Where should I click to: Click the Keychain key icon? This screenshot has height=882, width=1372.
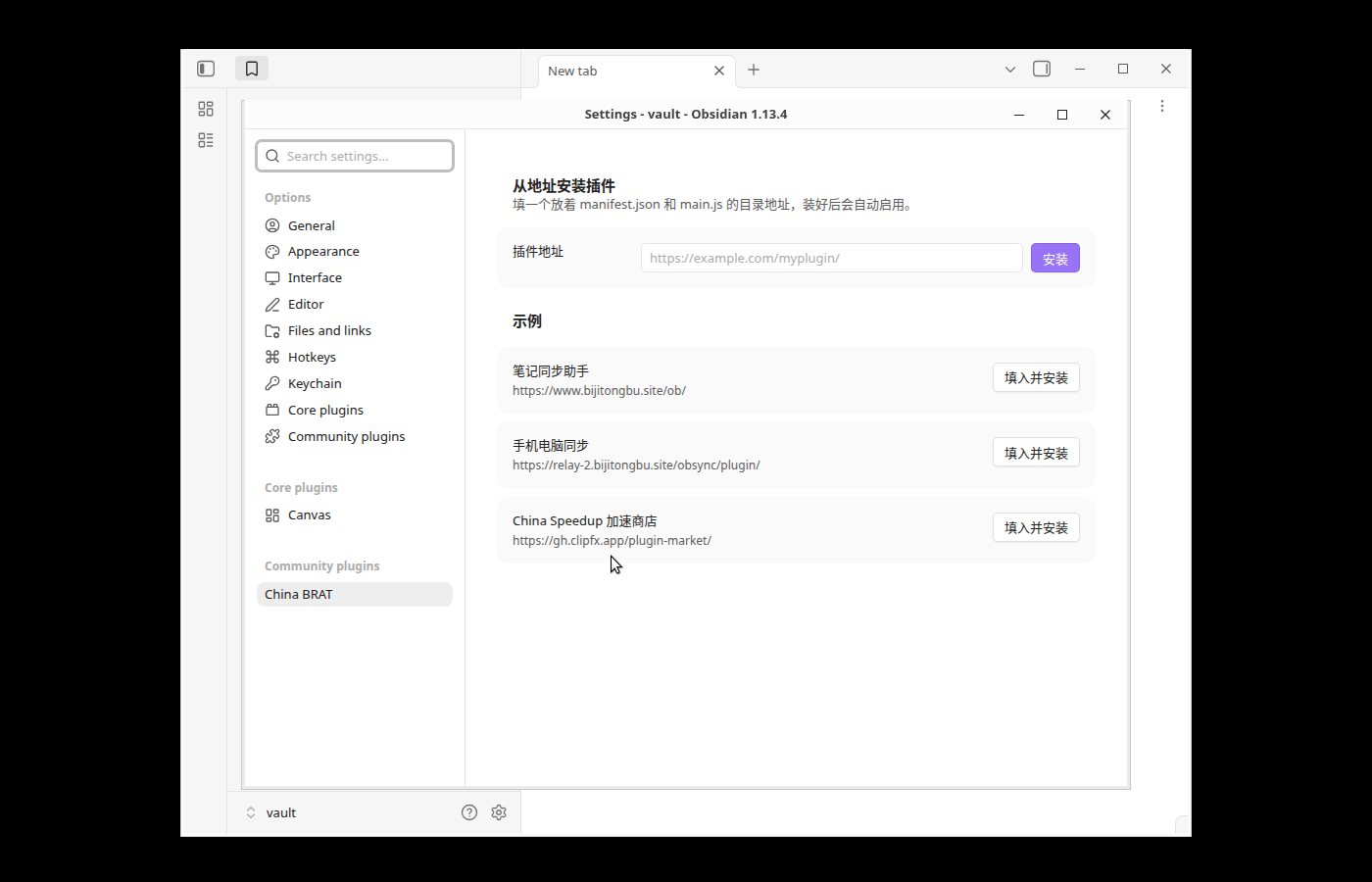pos(272,384)
